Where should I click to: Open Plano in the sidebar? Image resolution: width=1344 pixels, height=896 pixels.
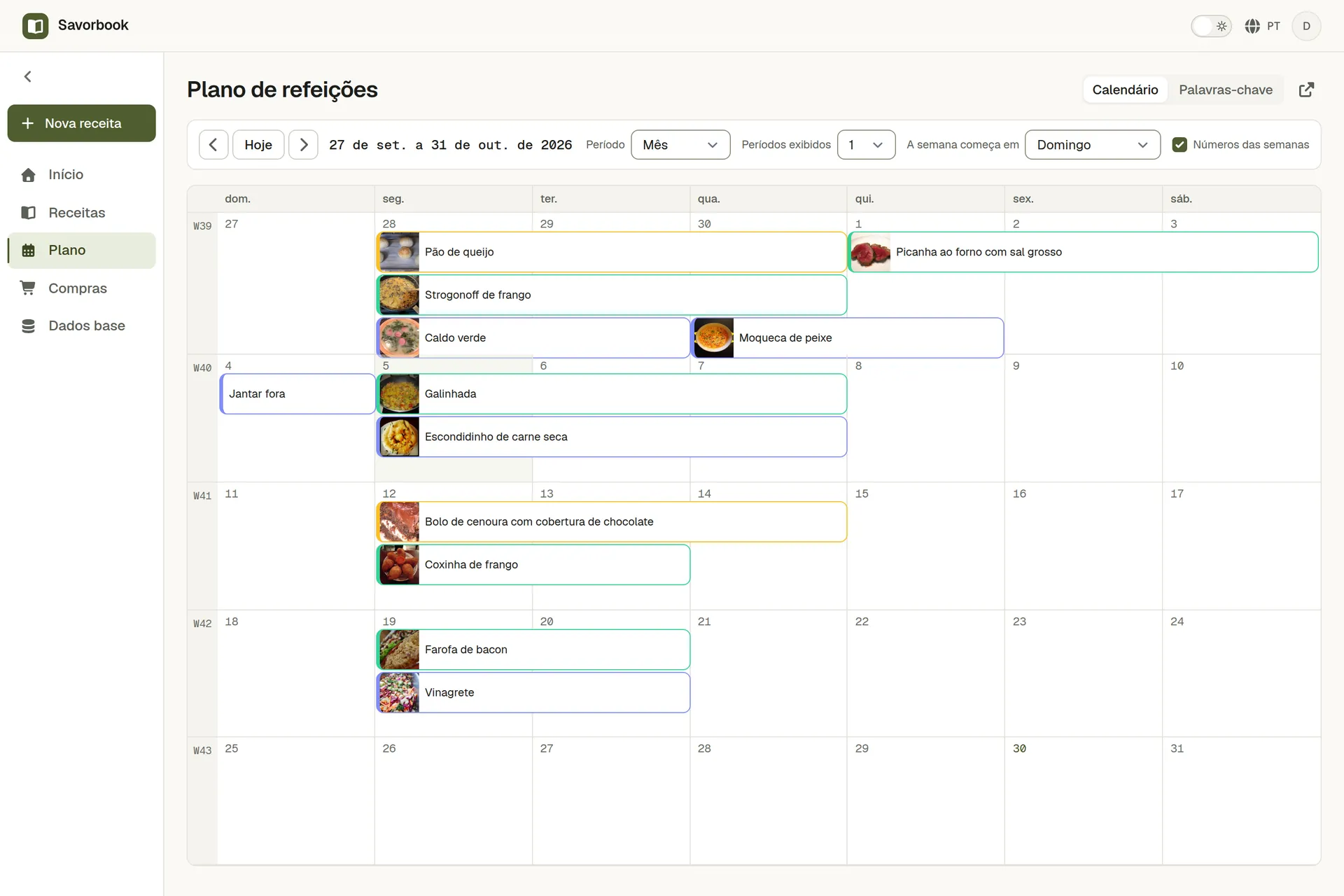pyautogui.click(x=82, y=251)
